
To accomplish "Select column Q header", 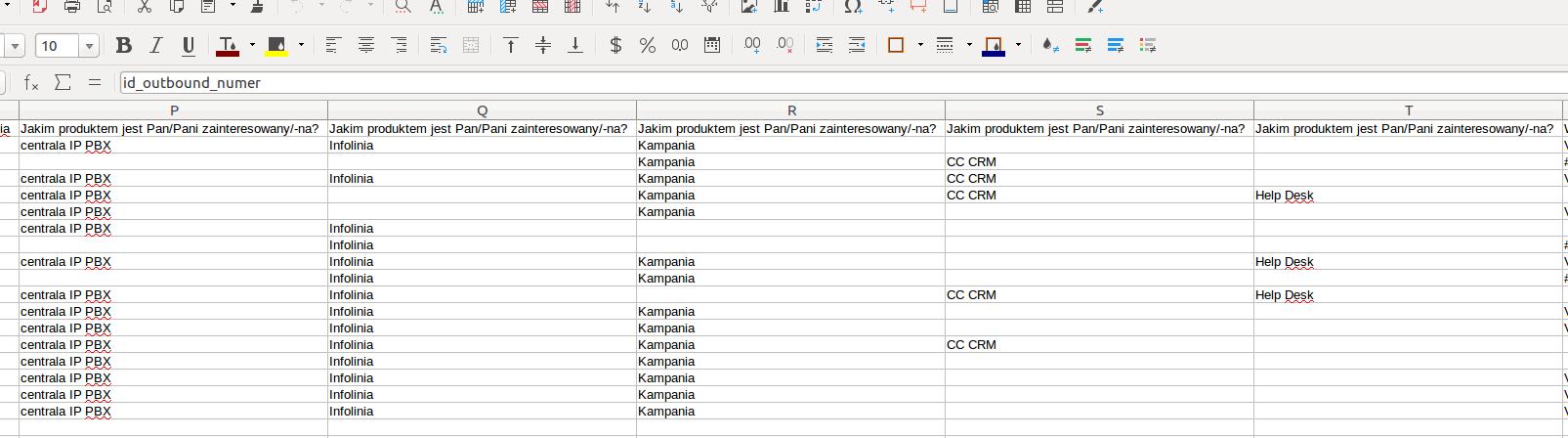I will click(483, 110).
